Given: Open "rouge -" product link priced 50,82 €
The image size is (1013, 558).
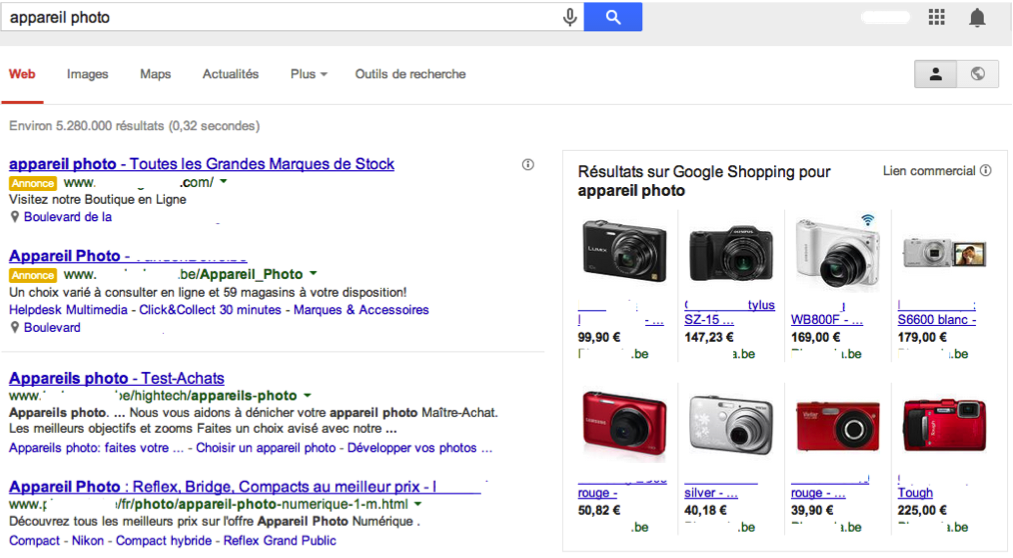Looking at the screenshot, I should (x=598, y=493).
